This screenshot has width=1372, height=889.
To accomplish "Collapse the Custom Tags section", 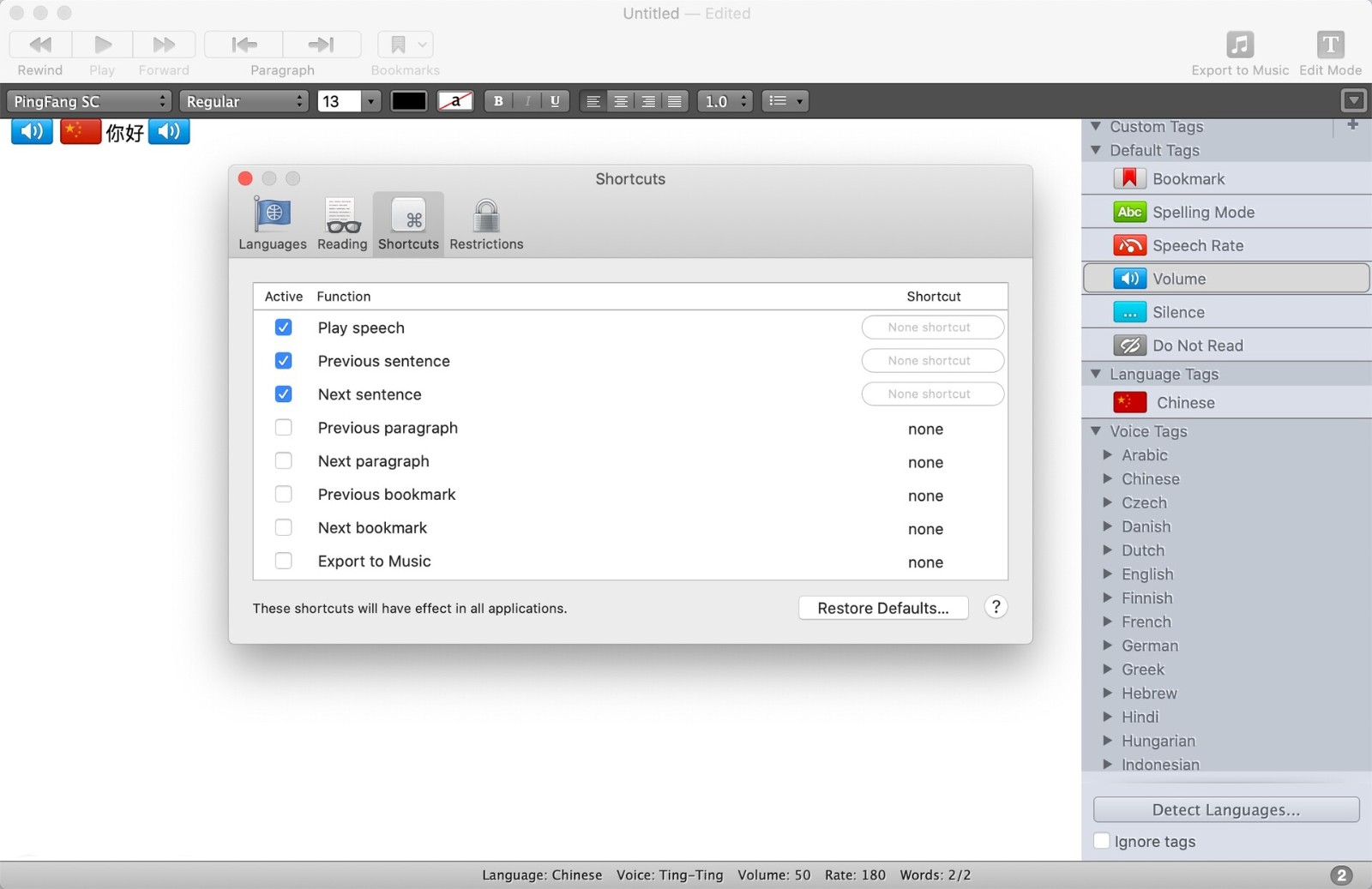I will click(1096, 126).
